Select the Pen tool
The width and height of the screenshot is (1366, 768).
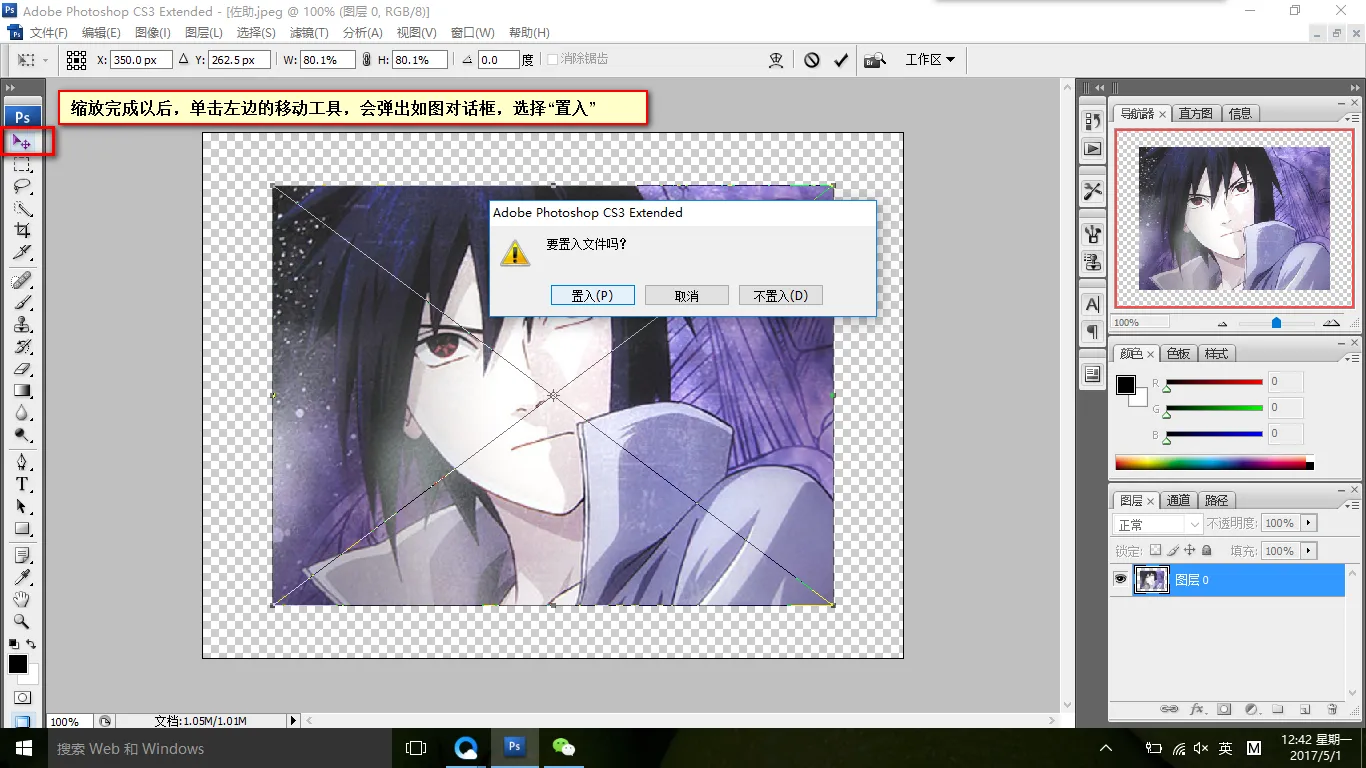pos(22,462)
